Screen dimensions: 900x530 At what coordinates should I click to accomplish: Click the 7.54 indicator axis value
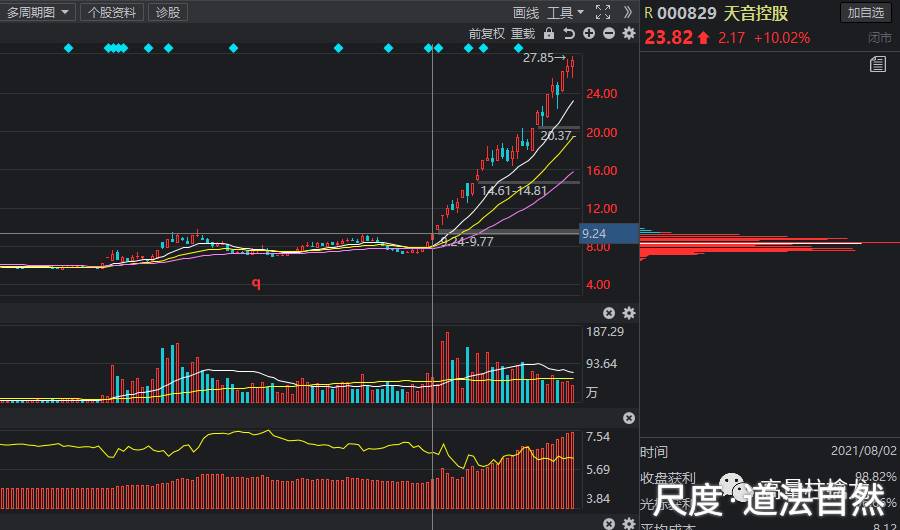(598, 437)
